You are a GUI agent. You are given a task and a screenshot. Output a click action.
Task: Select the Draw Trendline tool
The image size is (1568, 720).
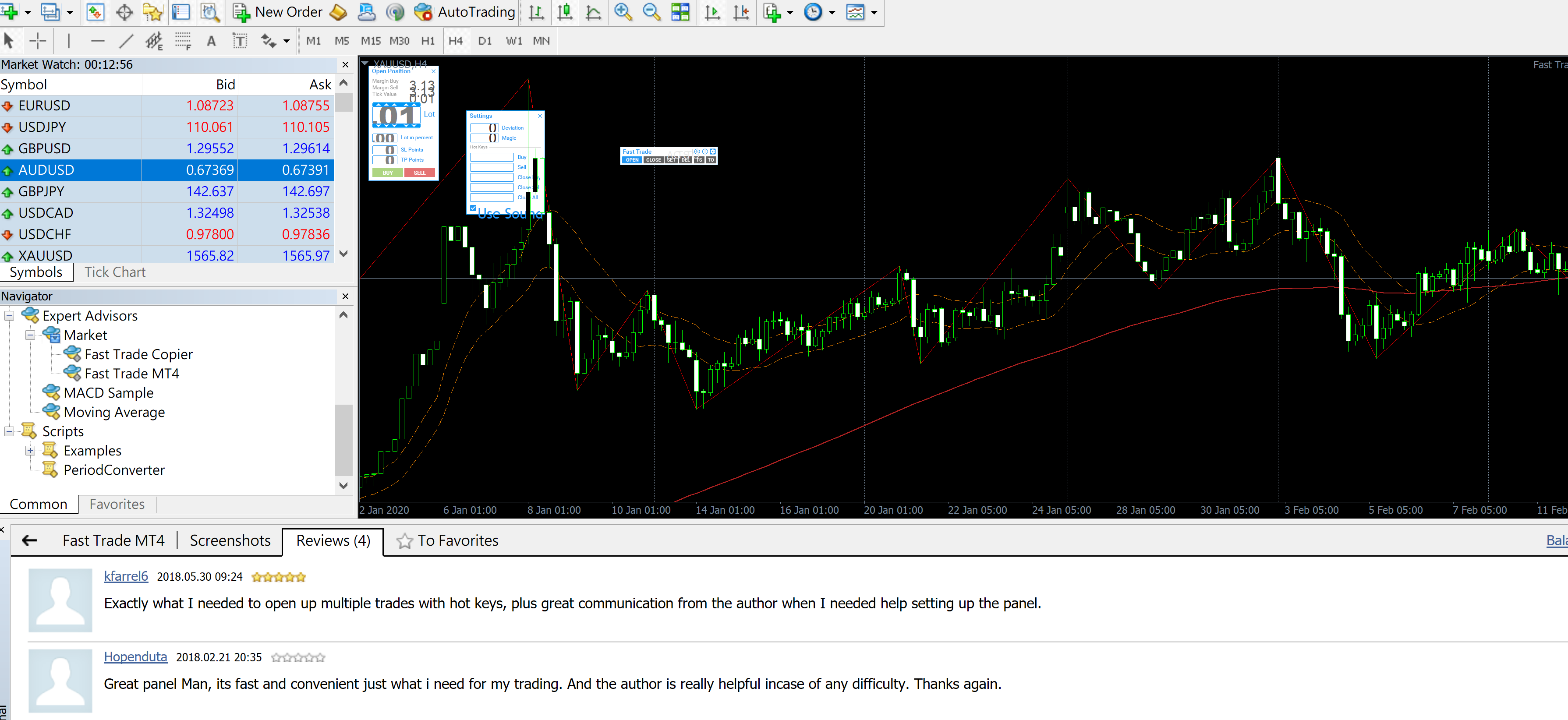[126, 41]
